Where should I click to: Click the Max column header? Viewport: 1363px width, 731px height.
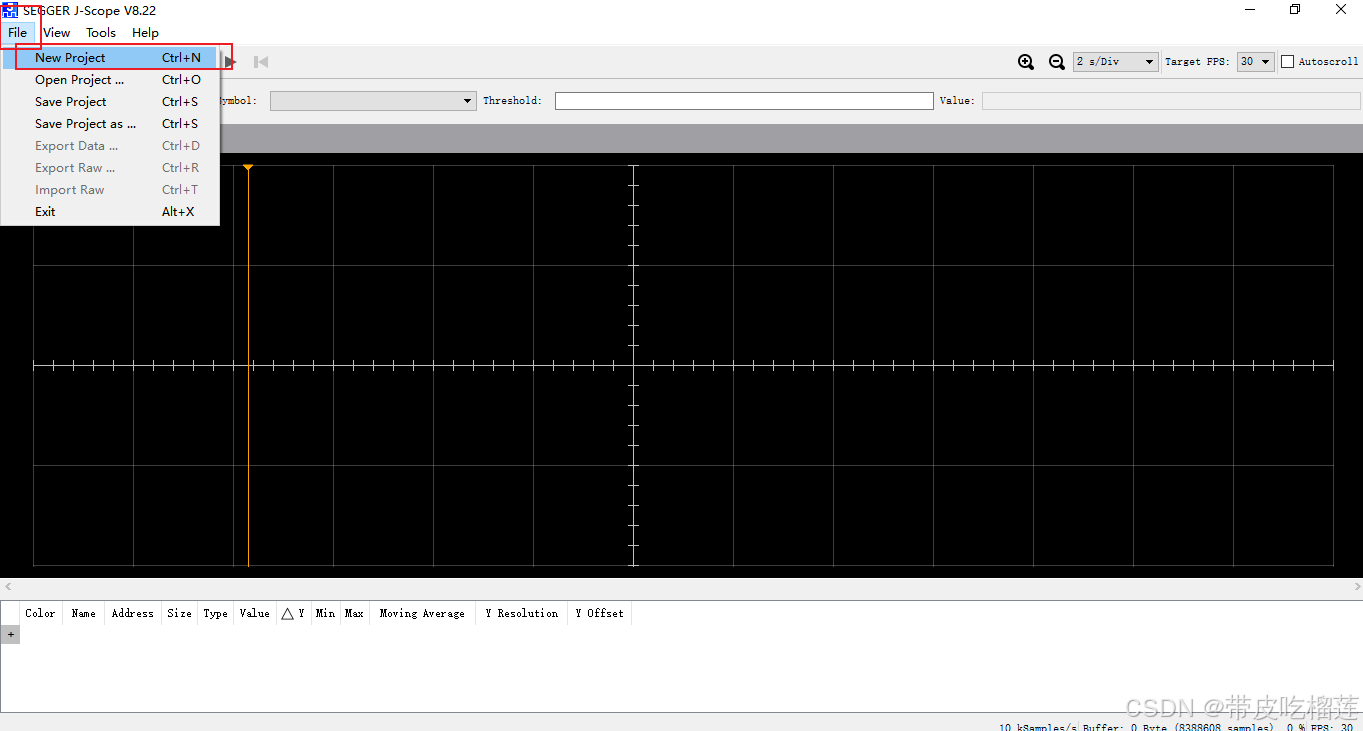click(354, 614)
